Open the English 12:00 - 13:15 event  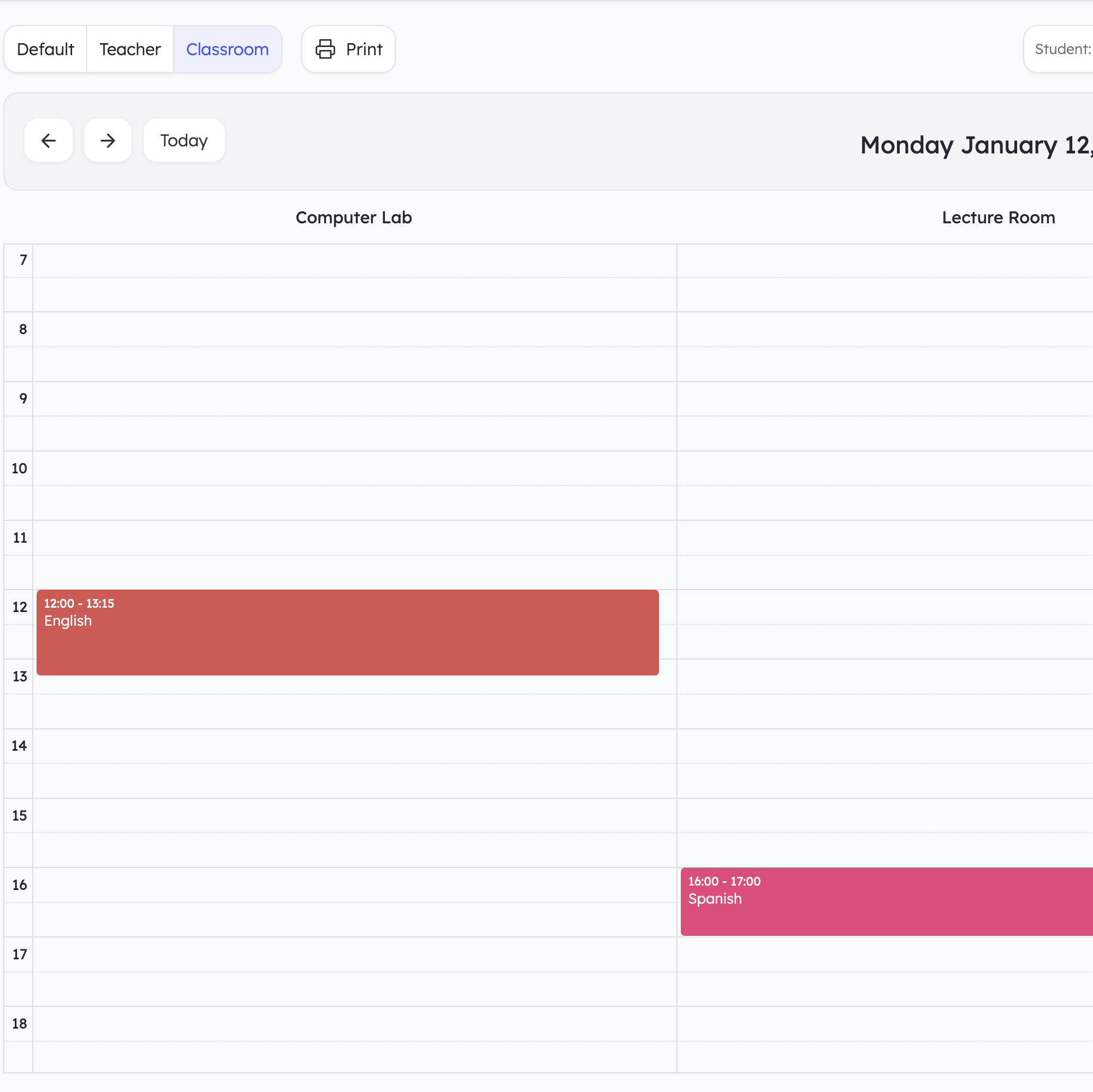pos(347,632)
